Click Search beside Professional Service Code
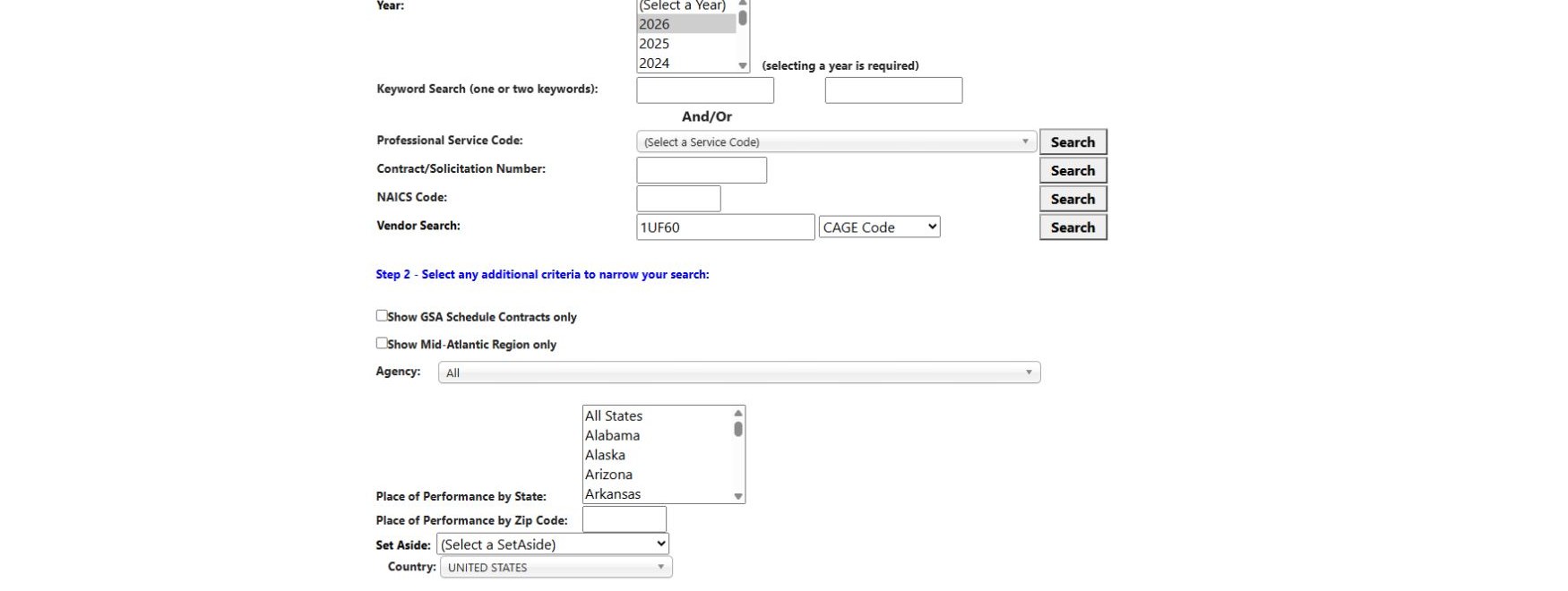Screen dimensions: 1568x591 (x=1073, y=141)
